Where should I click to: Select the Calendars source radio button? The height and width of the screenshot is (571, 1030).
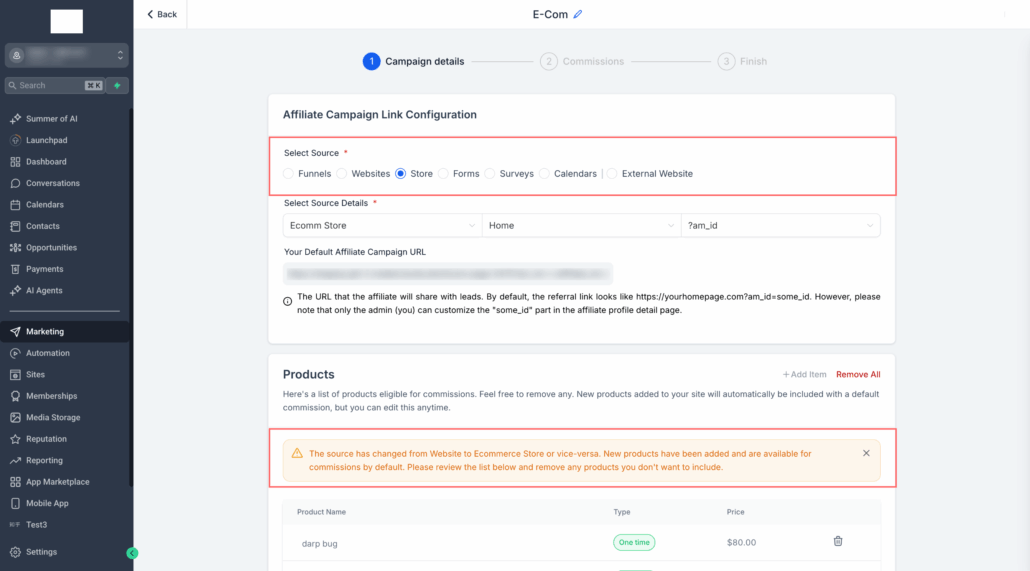tap(545, 174)
